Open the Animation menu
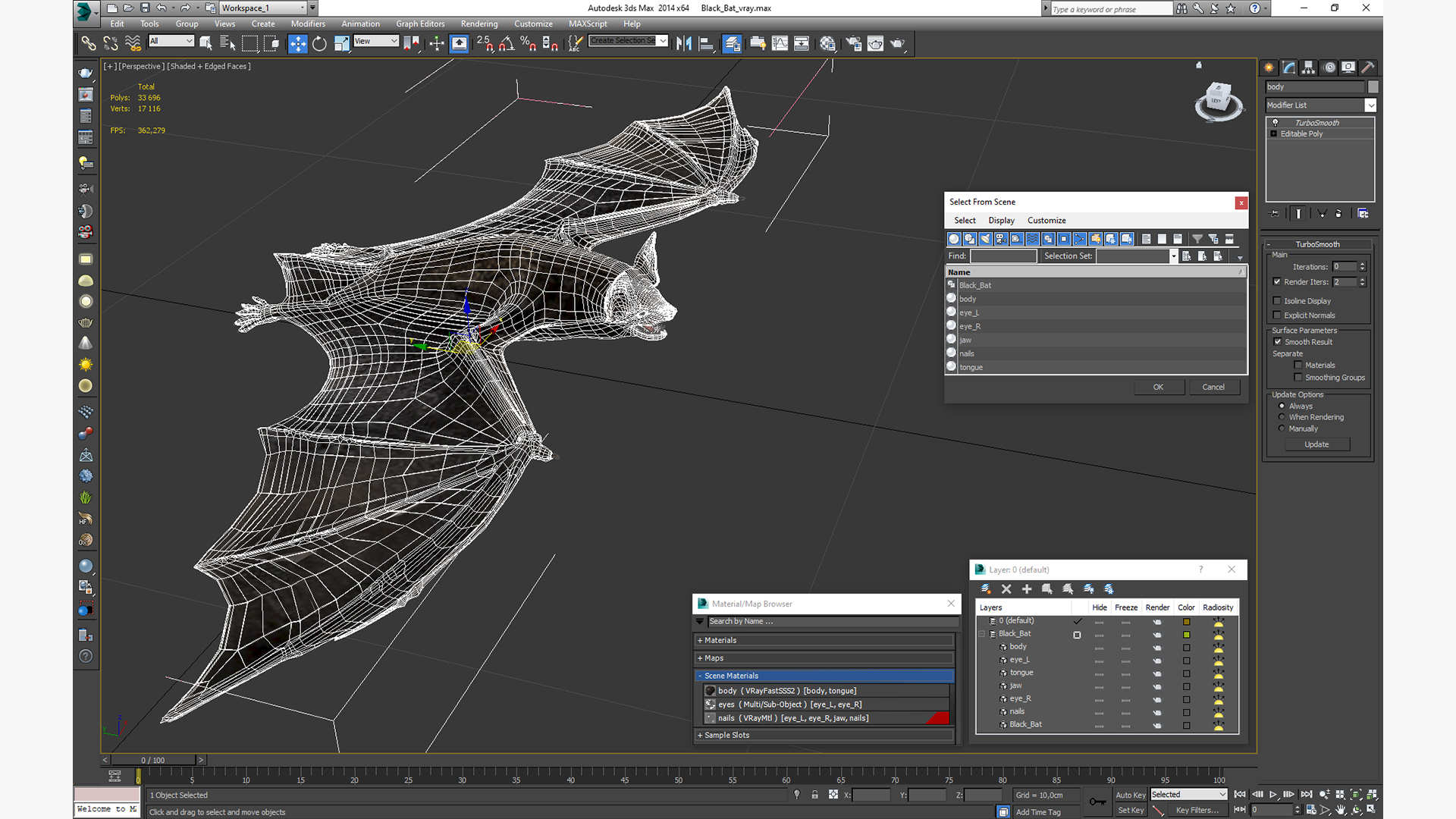The height and width of the screenshot is (819, 1456). click(x=360, y=24)
